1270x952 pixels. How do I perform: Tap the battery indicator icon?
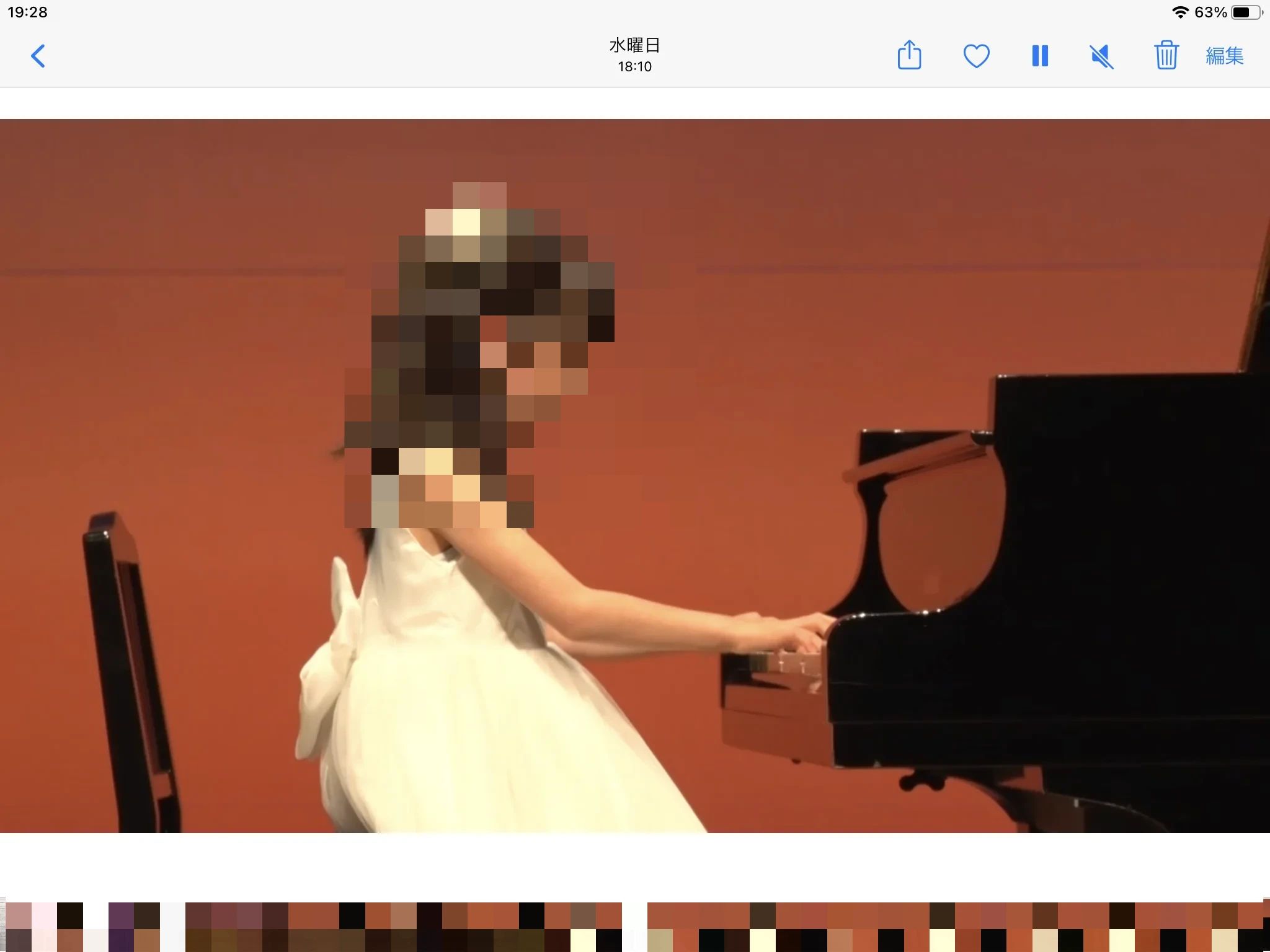coord(1245,12)
